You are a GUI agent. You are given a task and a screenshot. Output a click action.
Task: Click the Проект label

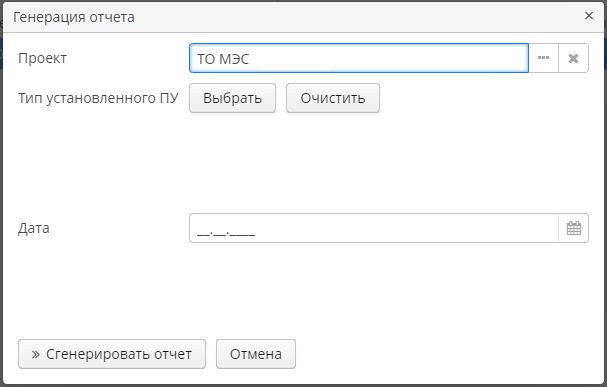(43, 58)
